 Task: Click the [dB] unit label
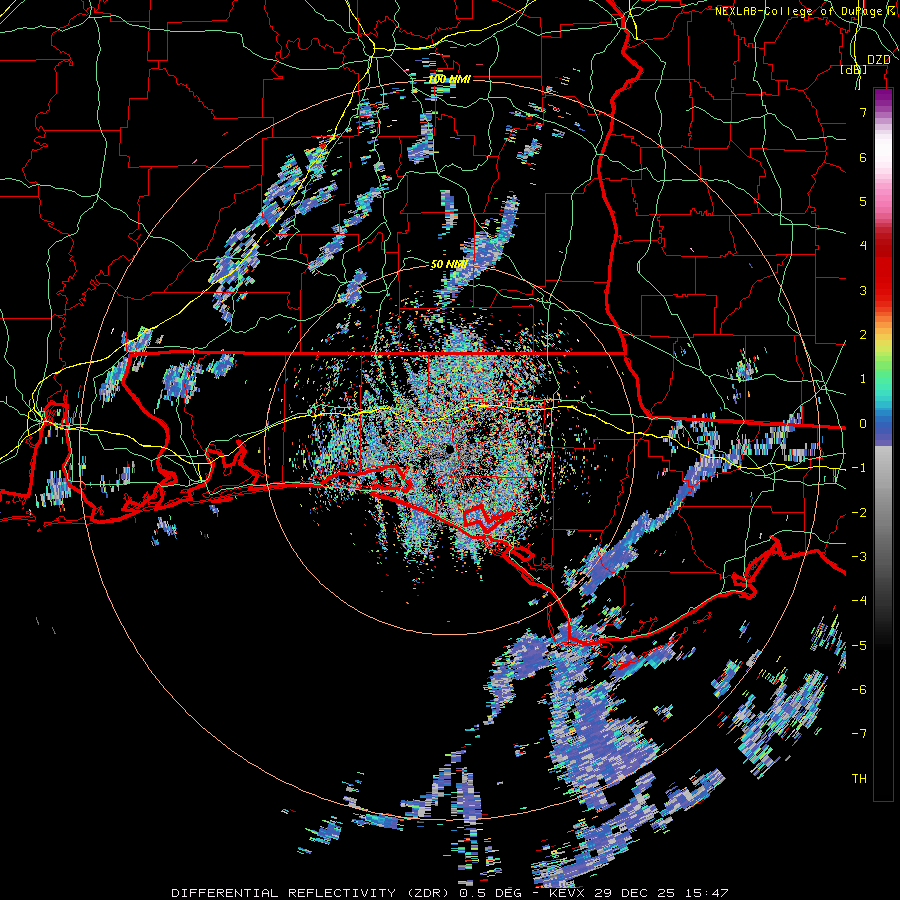click(854, 70)
